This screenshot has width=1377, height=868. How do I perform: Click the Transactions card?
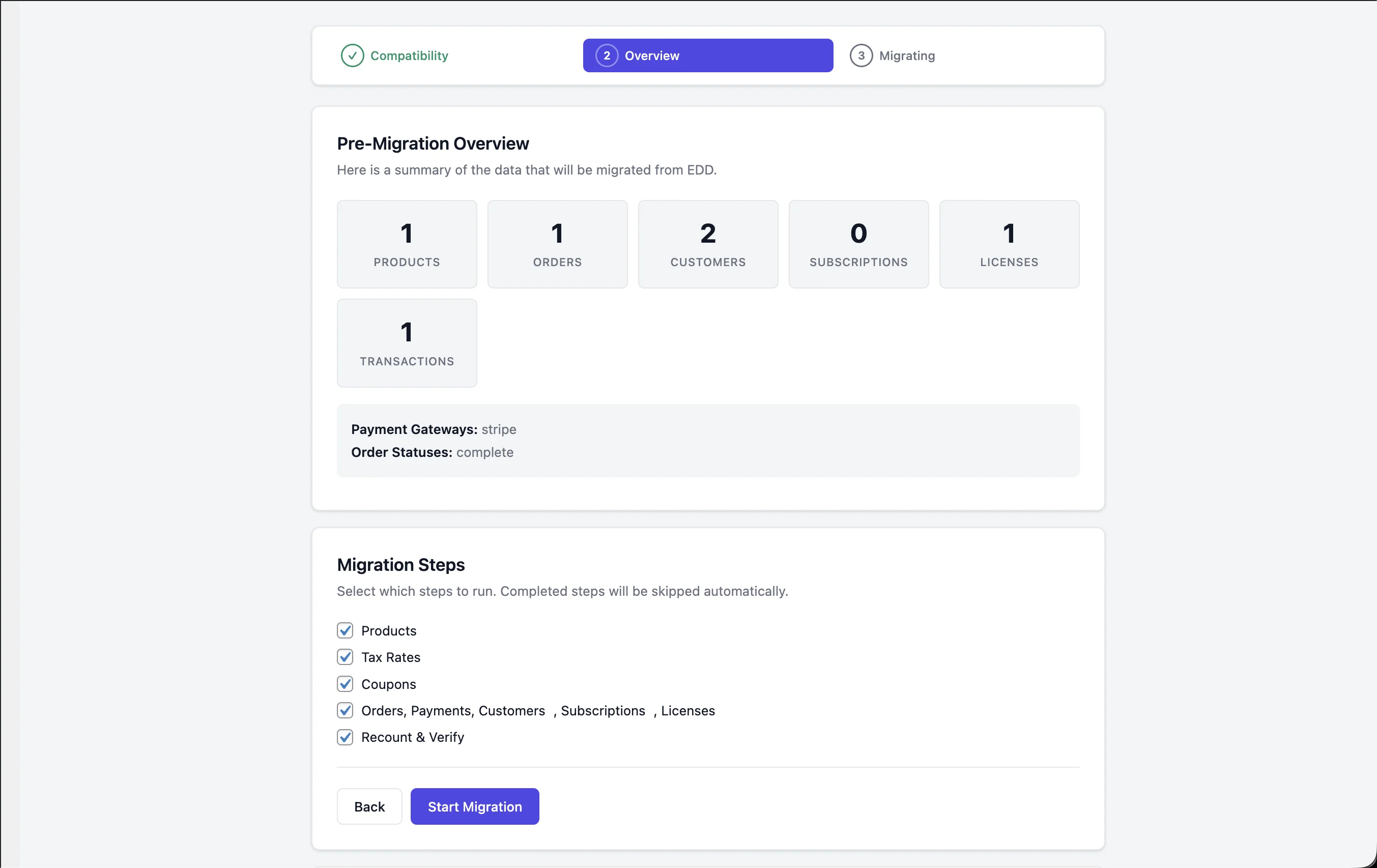(x=406, y=343)
